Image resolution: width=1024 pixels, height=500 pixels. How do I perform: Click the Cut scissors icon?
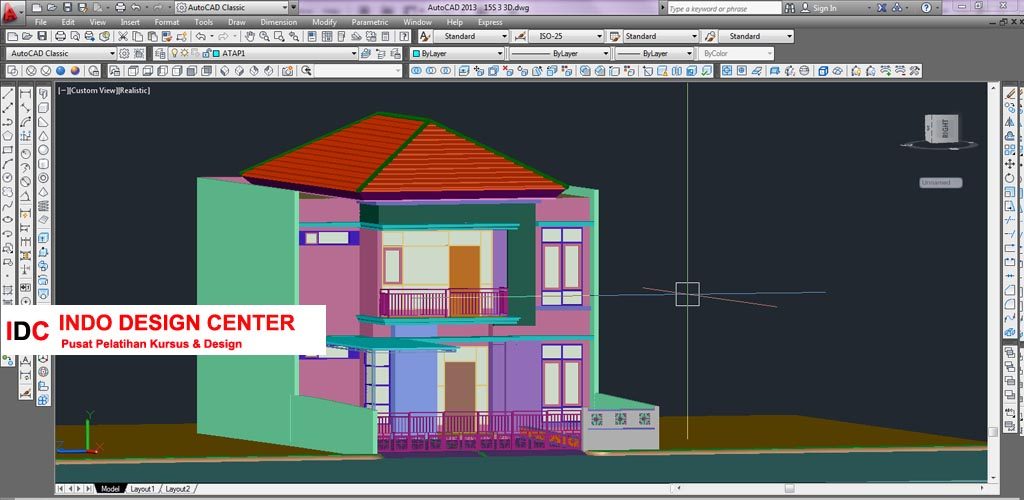pyautogui.click(x=122, y=37)
